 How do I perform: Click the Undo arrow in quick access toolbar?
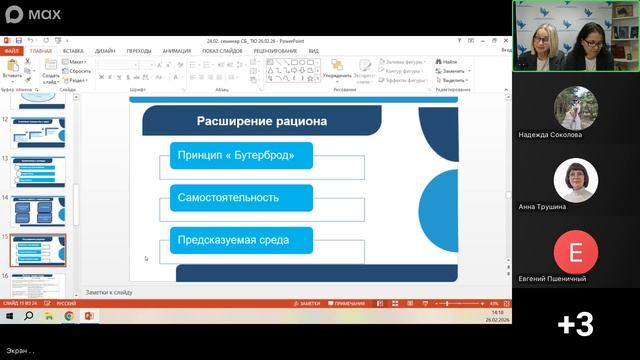point(30,41)
